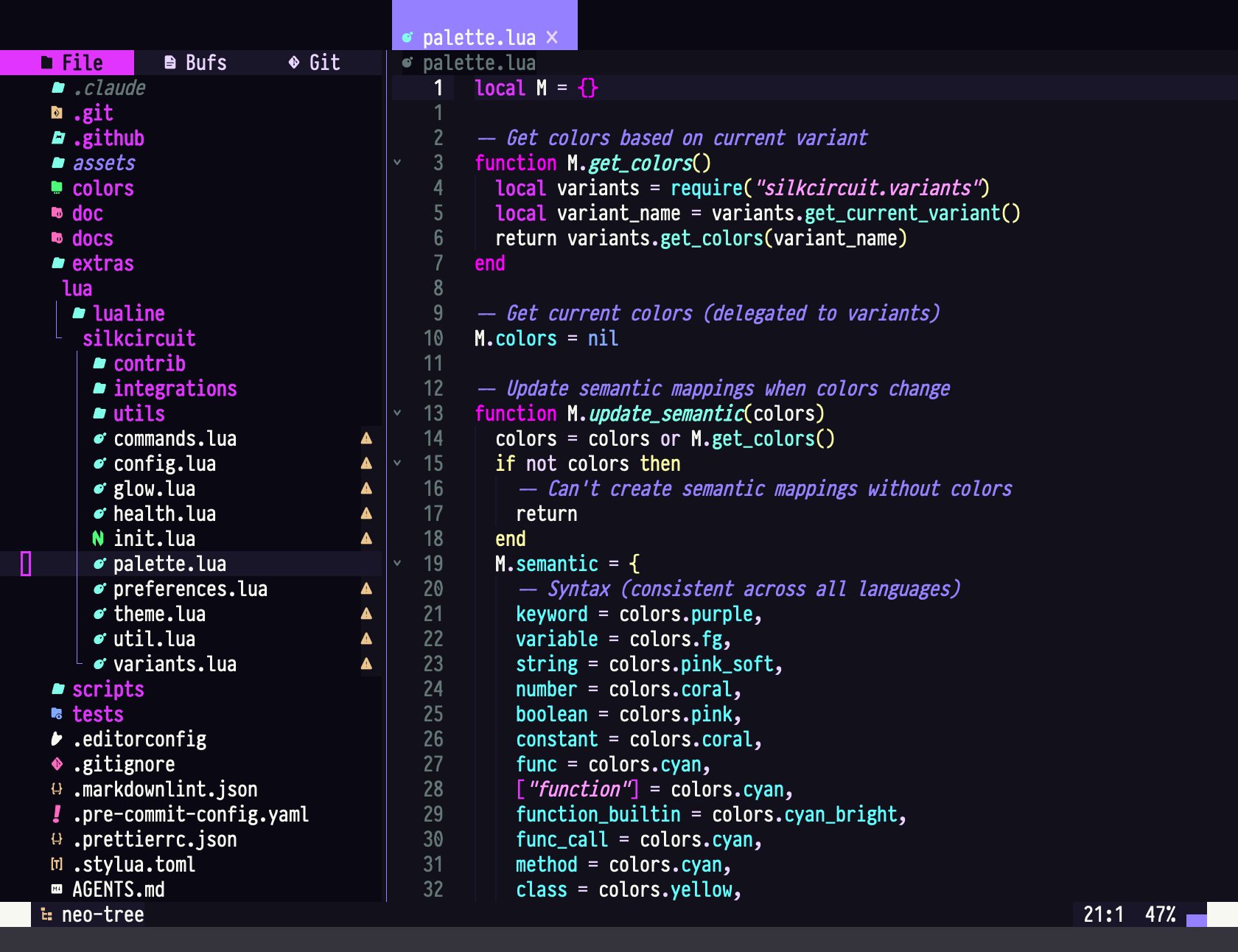Viewport: 1238px width, 952px height.
Task: Fold the M.semantic table at line 19
Action: pyautogui.click(x=397, y=564)
